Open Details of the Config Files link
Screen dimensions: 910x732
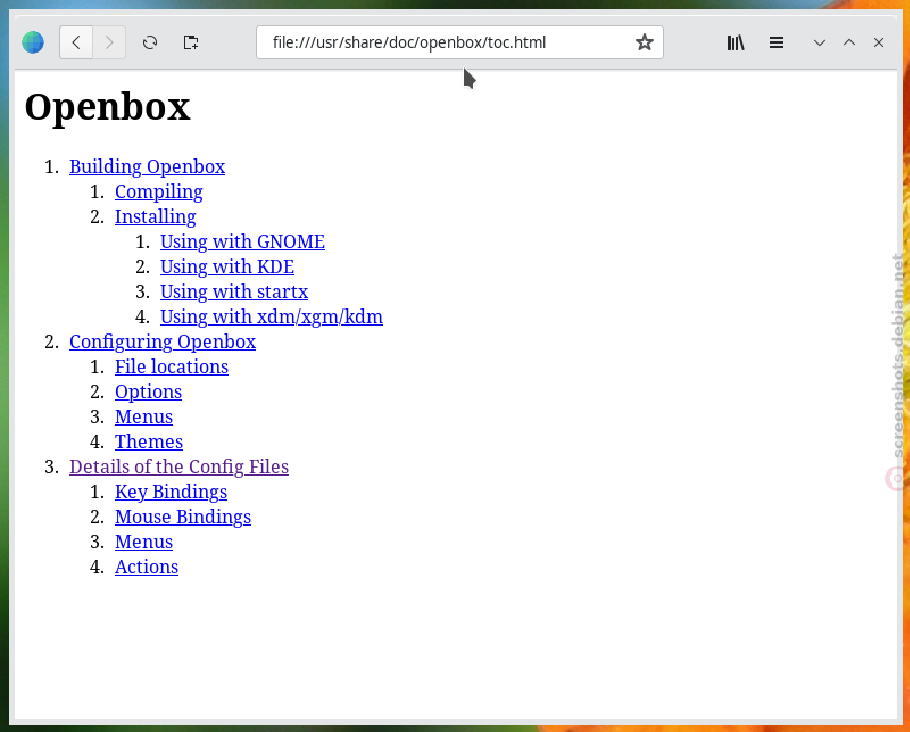[x=179, y=466]
